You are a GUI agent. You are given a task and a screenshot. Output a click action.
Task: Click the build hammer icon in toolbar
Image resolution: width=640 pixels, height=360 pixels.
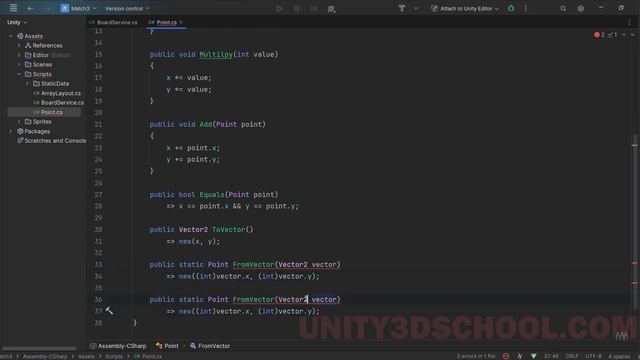(x=402, y=8)
